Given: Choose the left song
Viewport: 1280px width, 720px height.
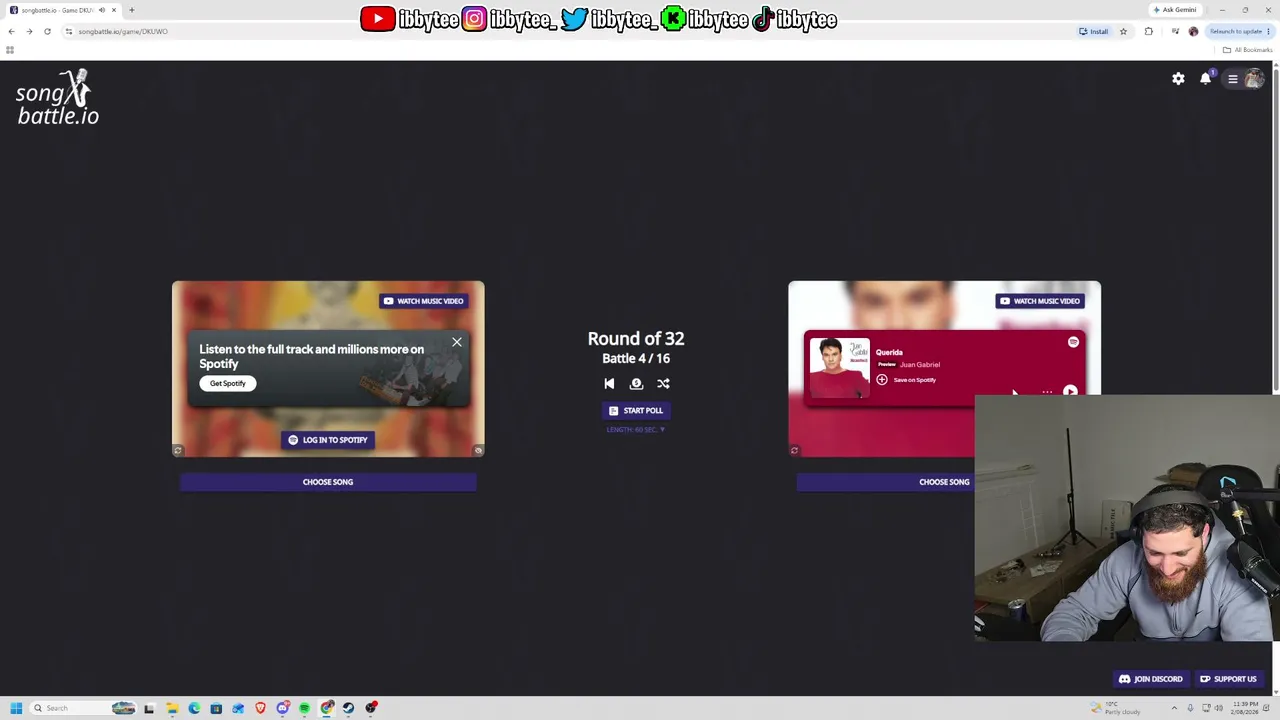Looking at the screenshot, I should click(x=328, y=482).
